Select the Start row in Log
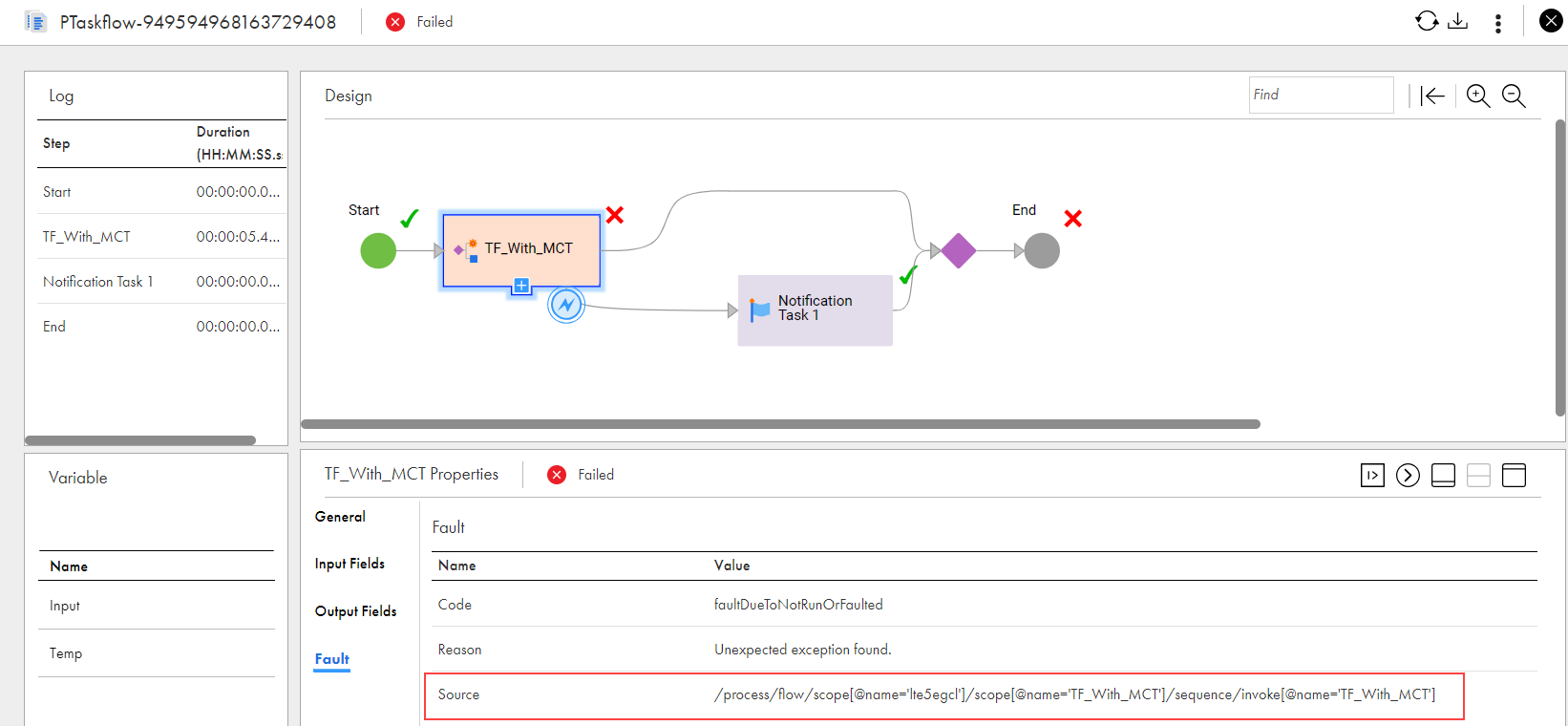Viewport: 1568px width, 726px height. 161,192
